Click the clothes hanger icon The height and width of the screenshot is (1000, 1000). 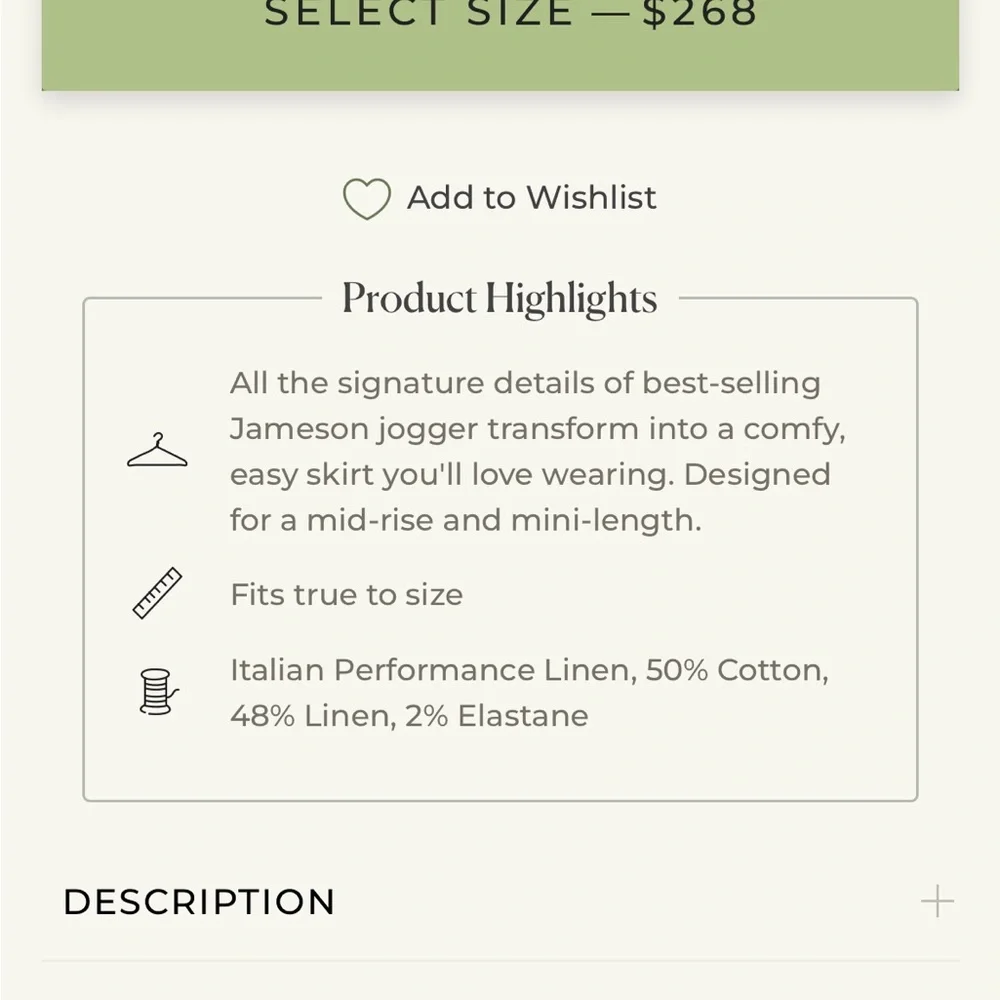click(x=158, y=450)
